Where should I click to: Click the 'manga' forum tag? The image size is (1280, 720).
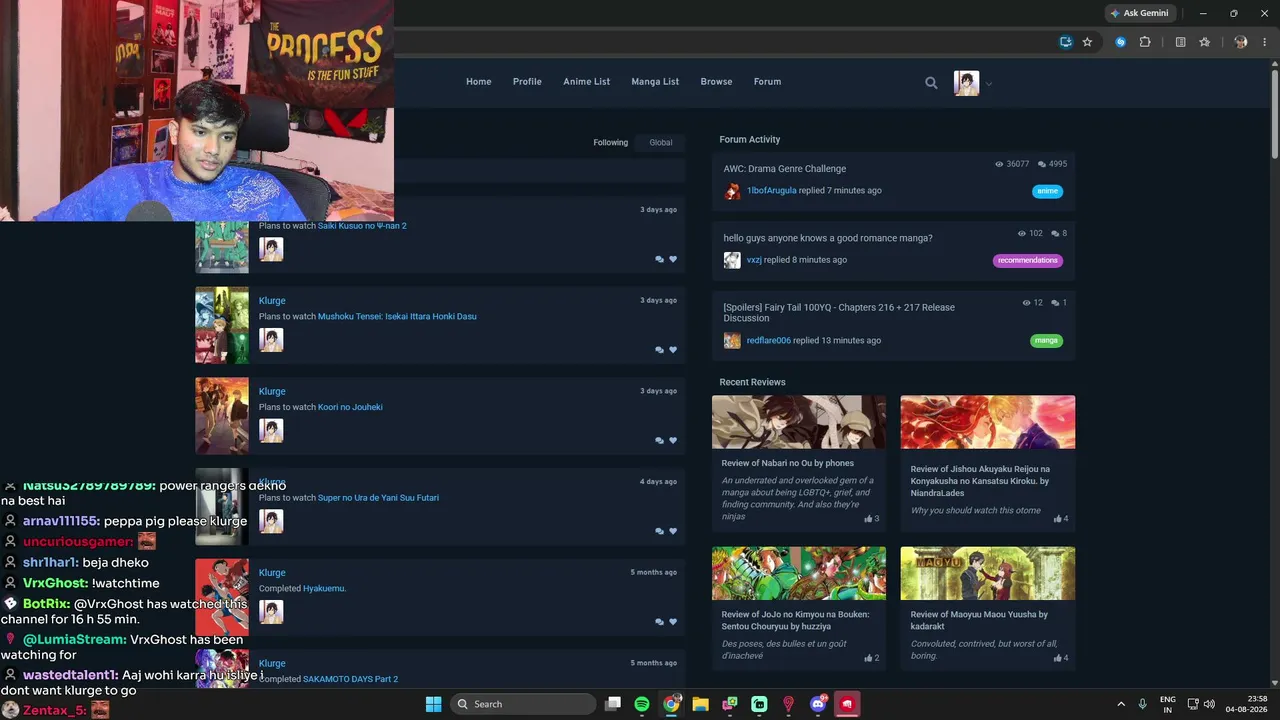pyautogui.click(x=1046, y=341)
